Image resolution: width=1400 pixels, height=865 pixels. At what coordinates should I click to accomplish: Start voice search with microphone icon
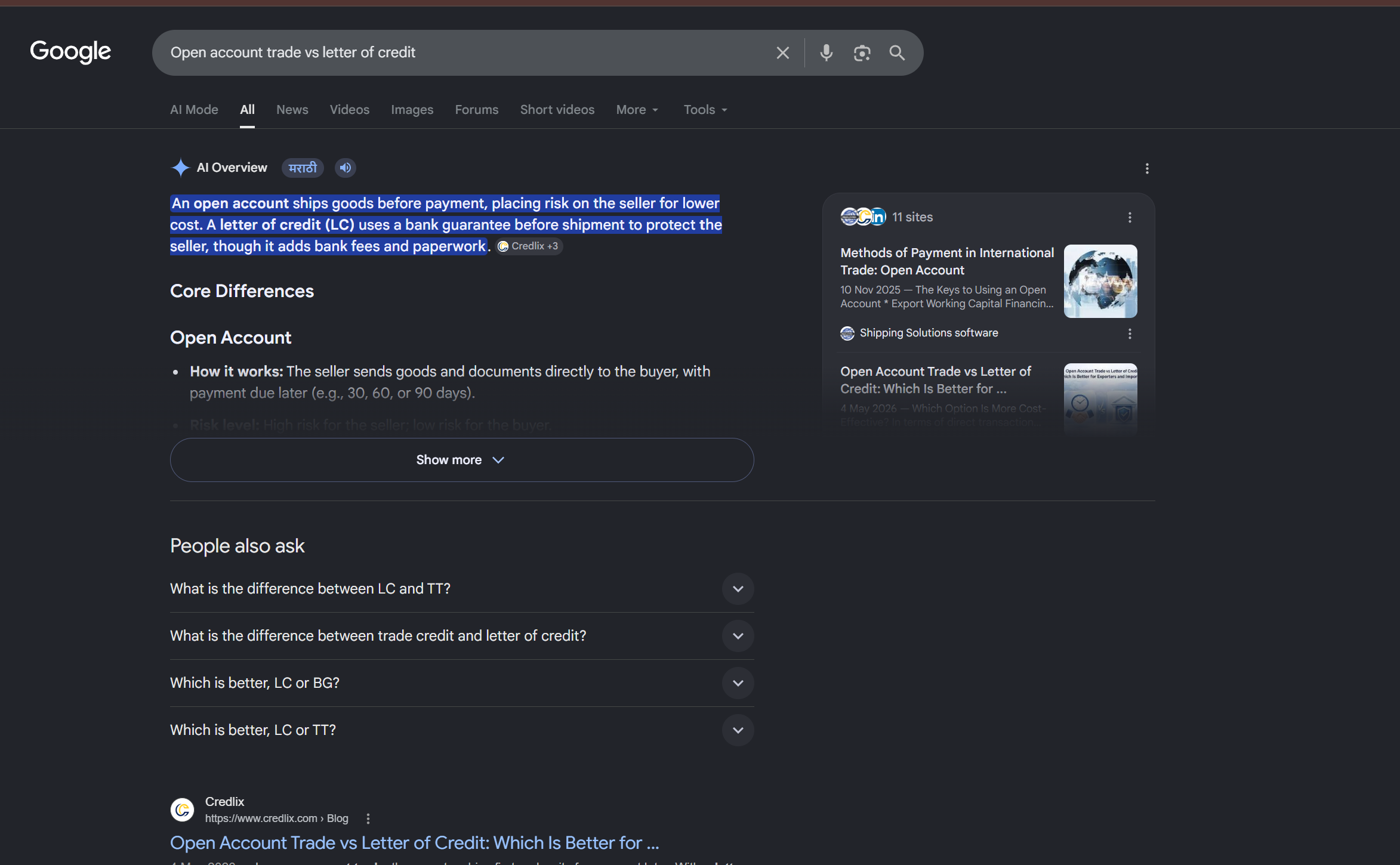(x=826, y=53)
